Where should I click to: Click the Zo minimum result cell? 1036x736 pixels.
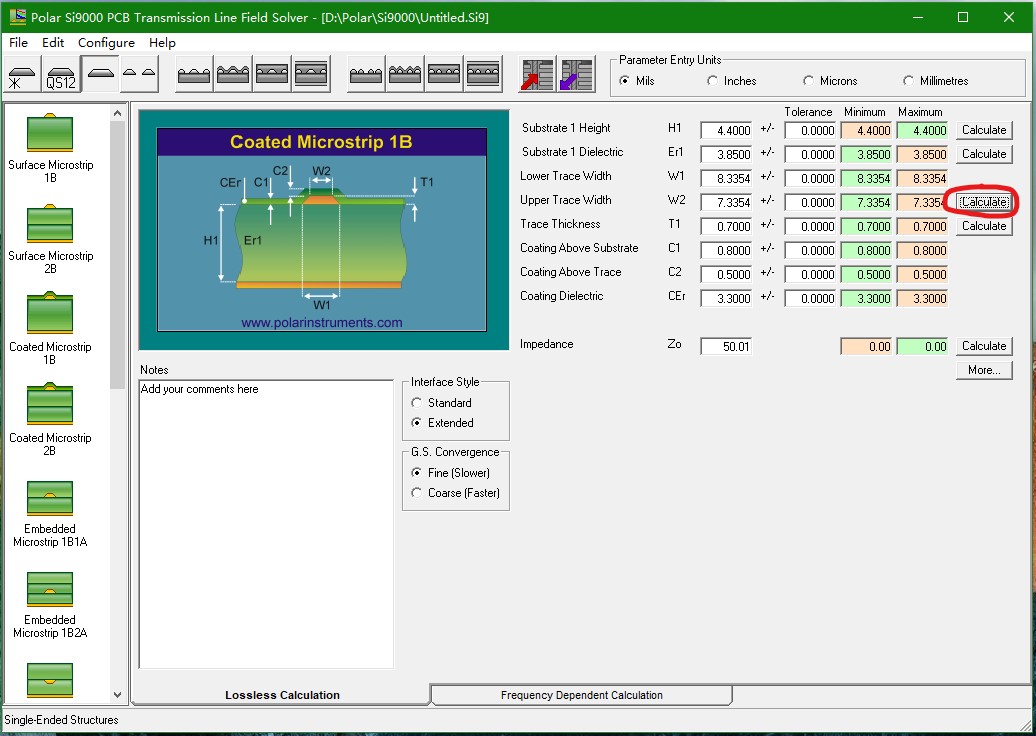point(866,346)
